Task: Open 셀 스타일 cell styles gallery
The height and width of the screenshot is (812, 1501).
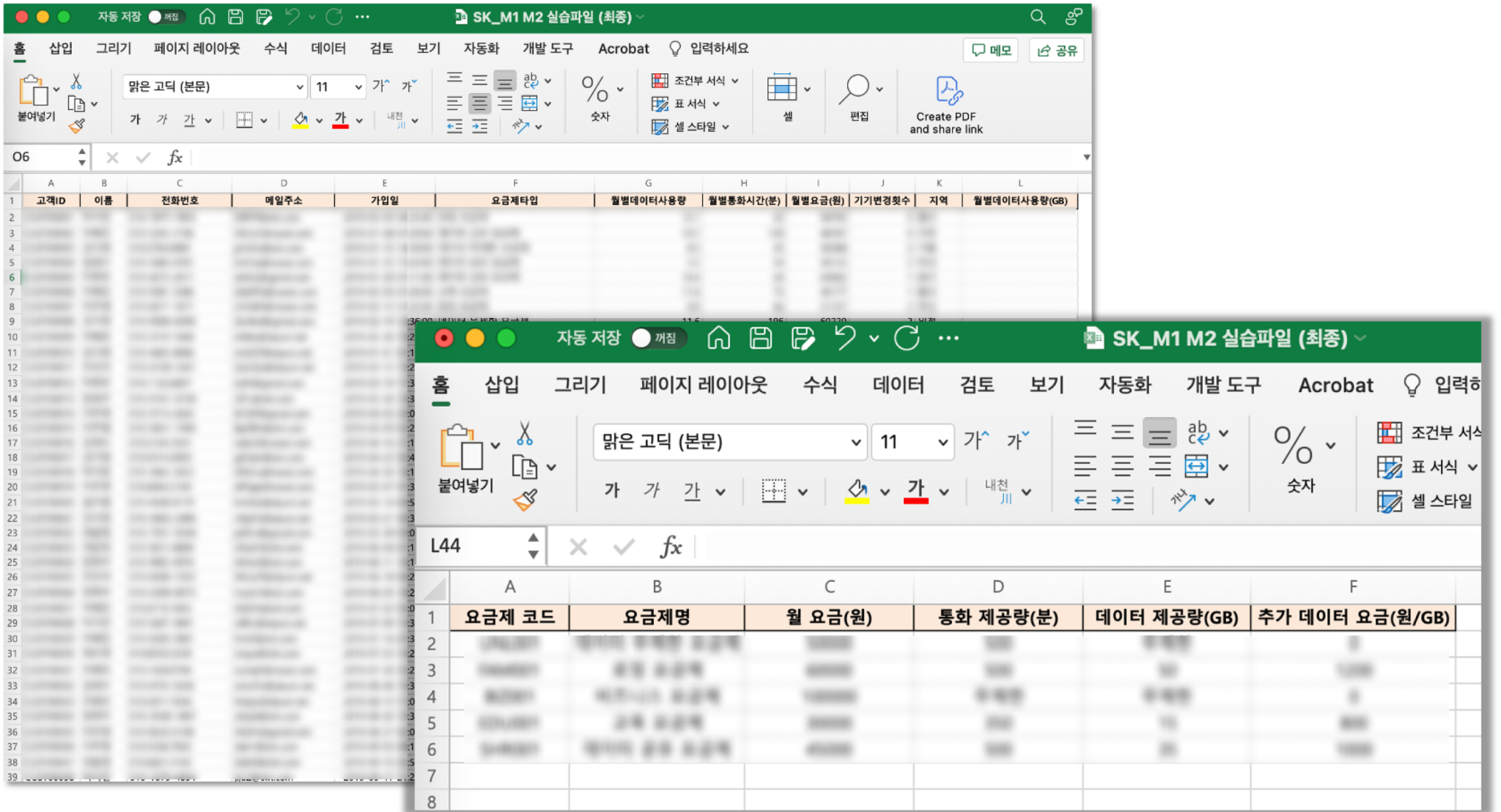Action: (x=1441, y=501)
